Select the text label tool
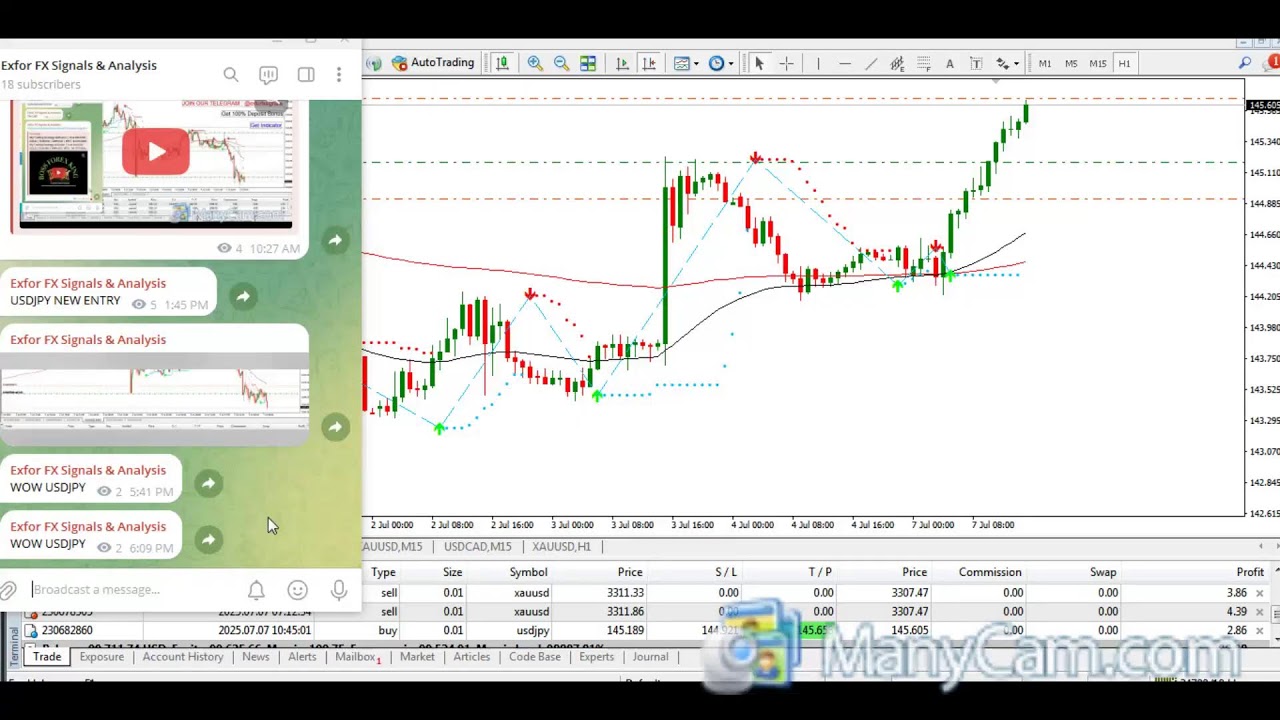Screen dimensions: 1280x720 click(976, 63)
